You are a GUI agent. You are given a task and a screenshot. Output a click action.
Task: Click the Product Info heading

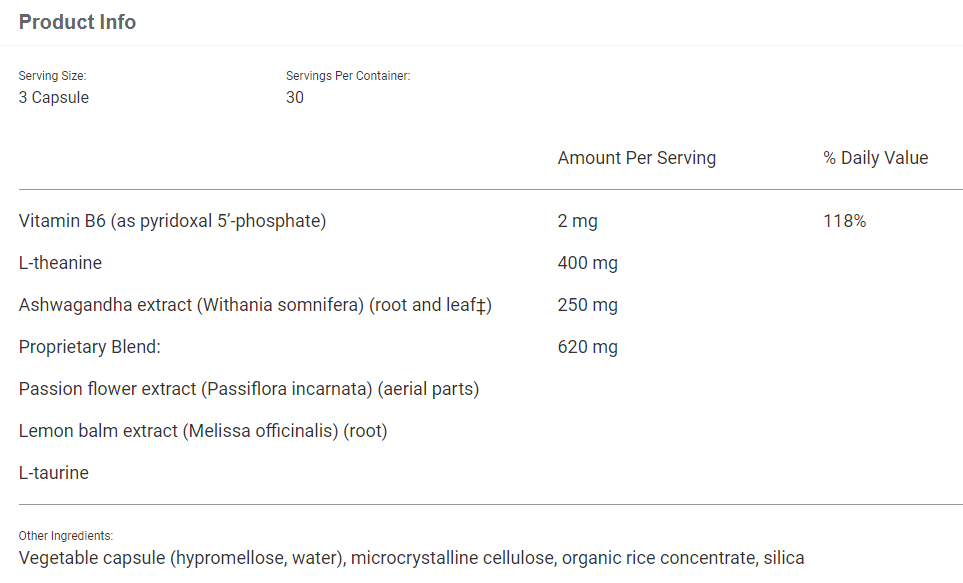[x=77, y=22]
